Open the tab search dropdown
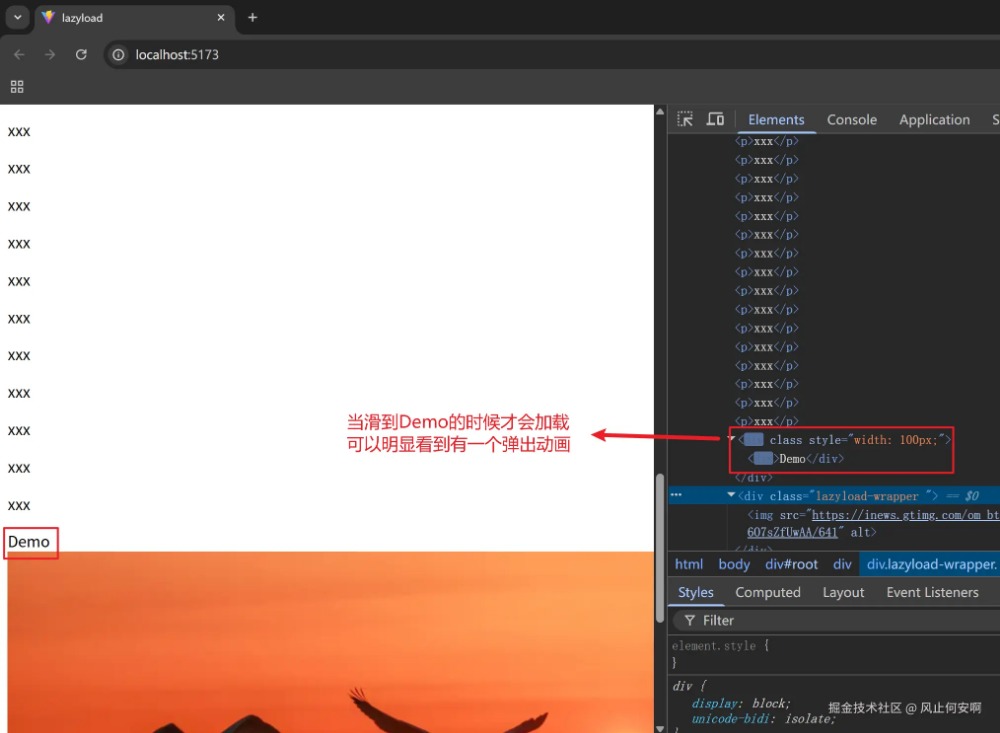Viewport: 1000px width, 733px height. coord(17,17)
